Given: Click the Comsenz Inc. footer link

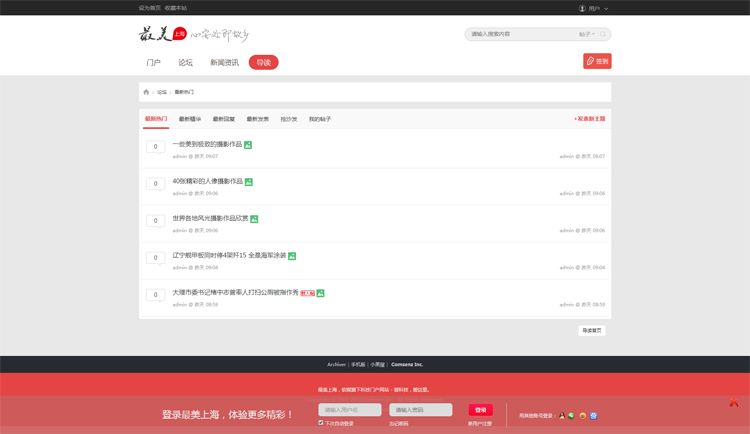Looking at the screenshot, I should [x=407, y=364].
